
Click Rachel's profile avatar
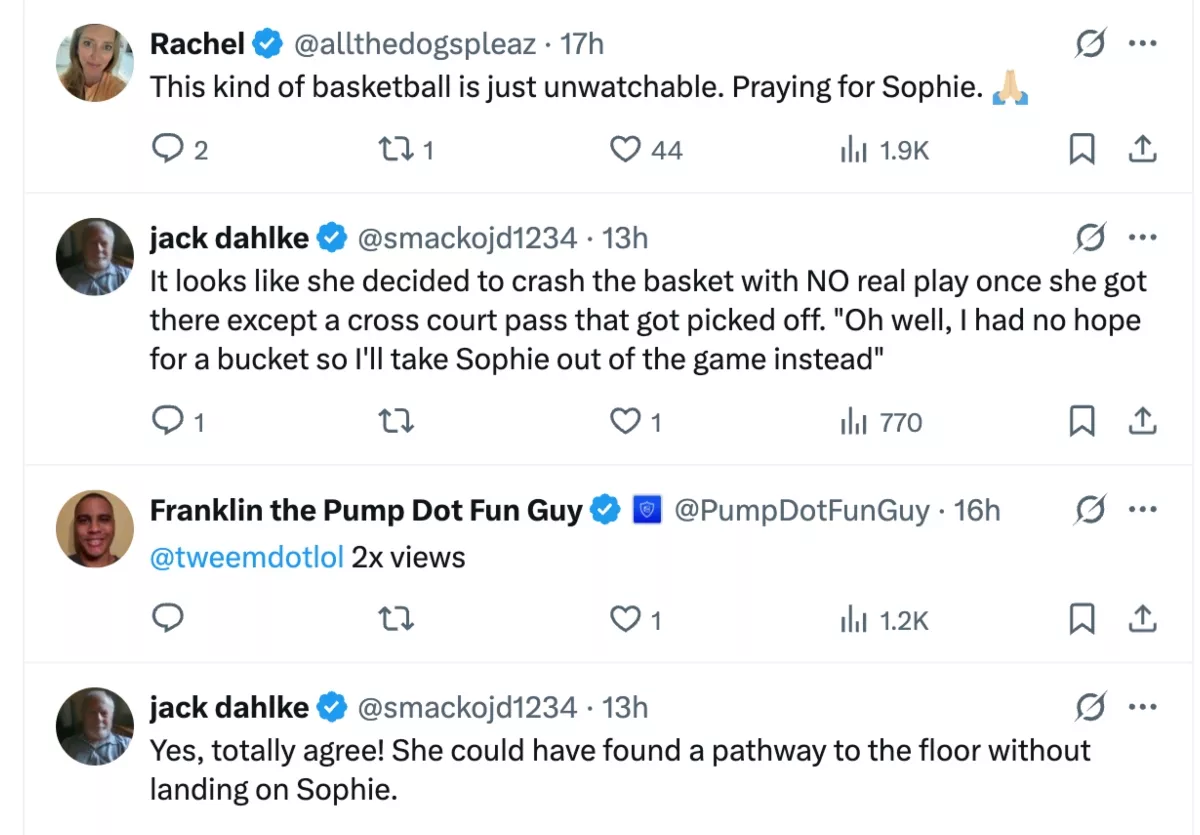95,63
